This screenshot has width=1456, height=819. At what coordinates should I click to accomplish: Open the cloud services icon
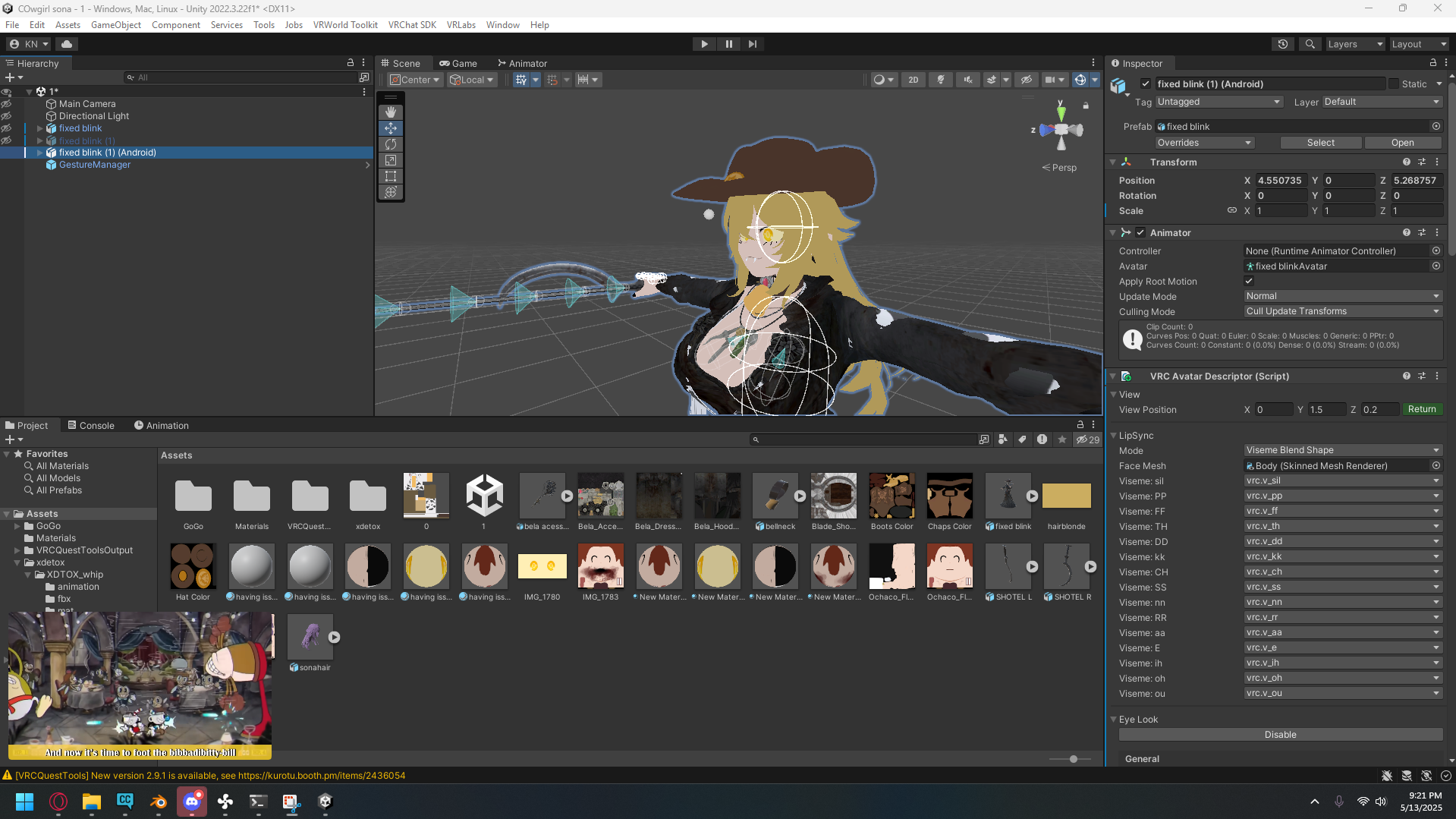pyautogui.click(x=67, y=44)
